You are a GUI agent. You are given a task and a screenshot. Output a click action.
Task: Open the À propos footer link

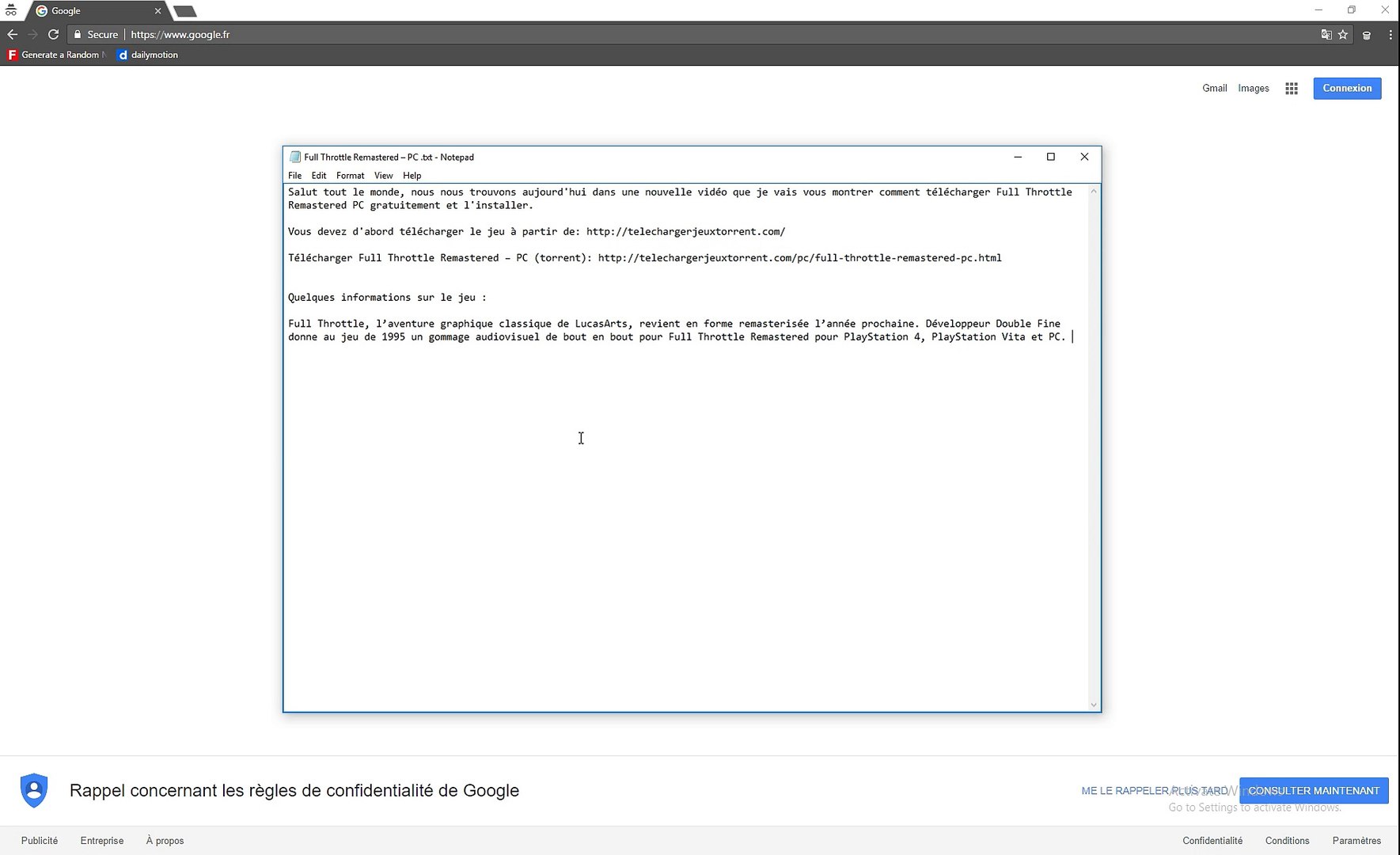(165, 841)
